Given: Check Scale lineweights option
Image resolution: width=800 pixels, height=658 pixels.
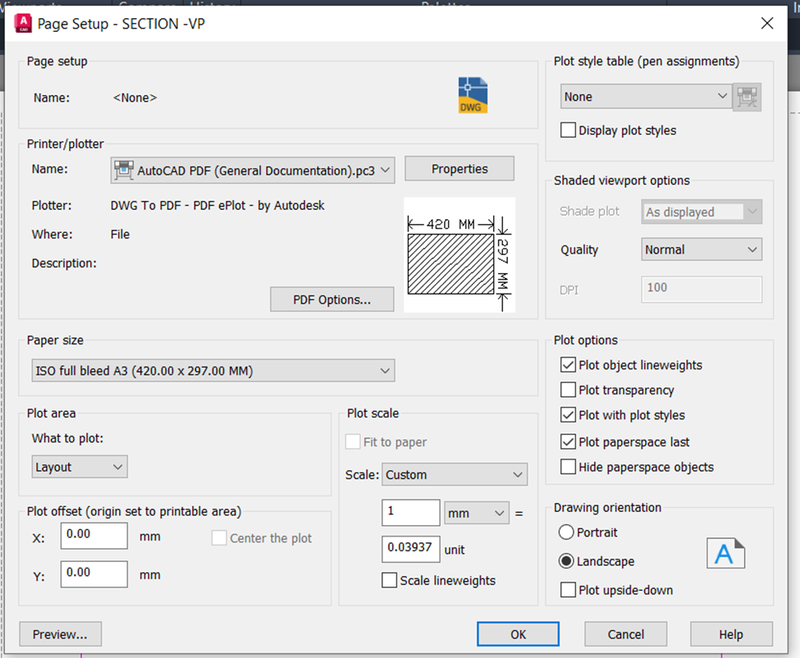Looking at the screenshot, I should pos(389,580).
